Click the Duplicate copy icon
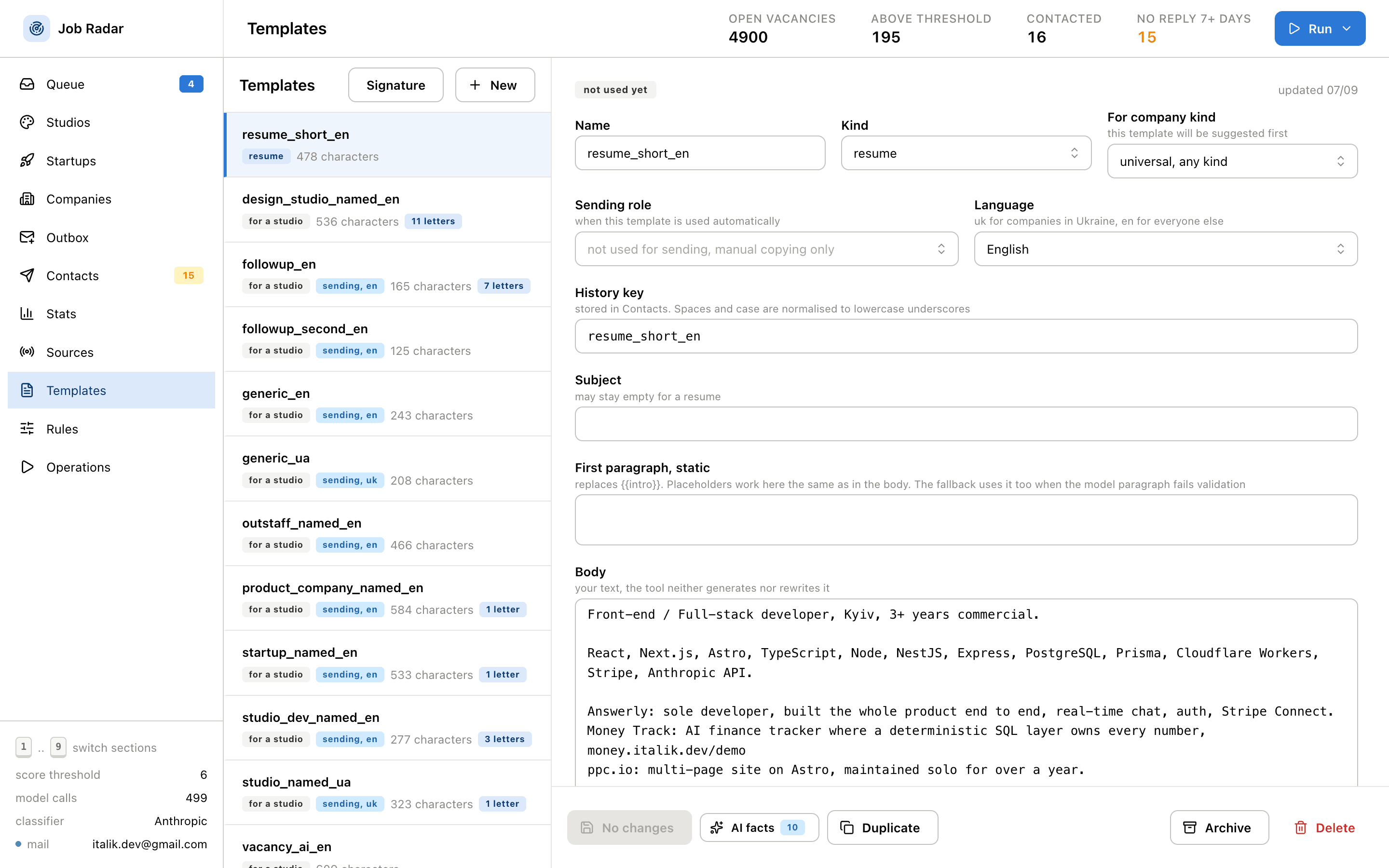Viewport: 1389px width, 868px height. click(846, 827)
